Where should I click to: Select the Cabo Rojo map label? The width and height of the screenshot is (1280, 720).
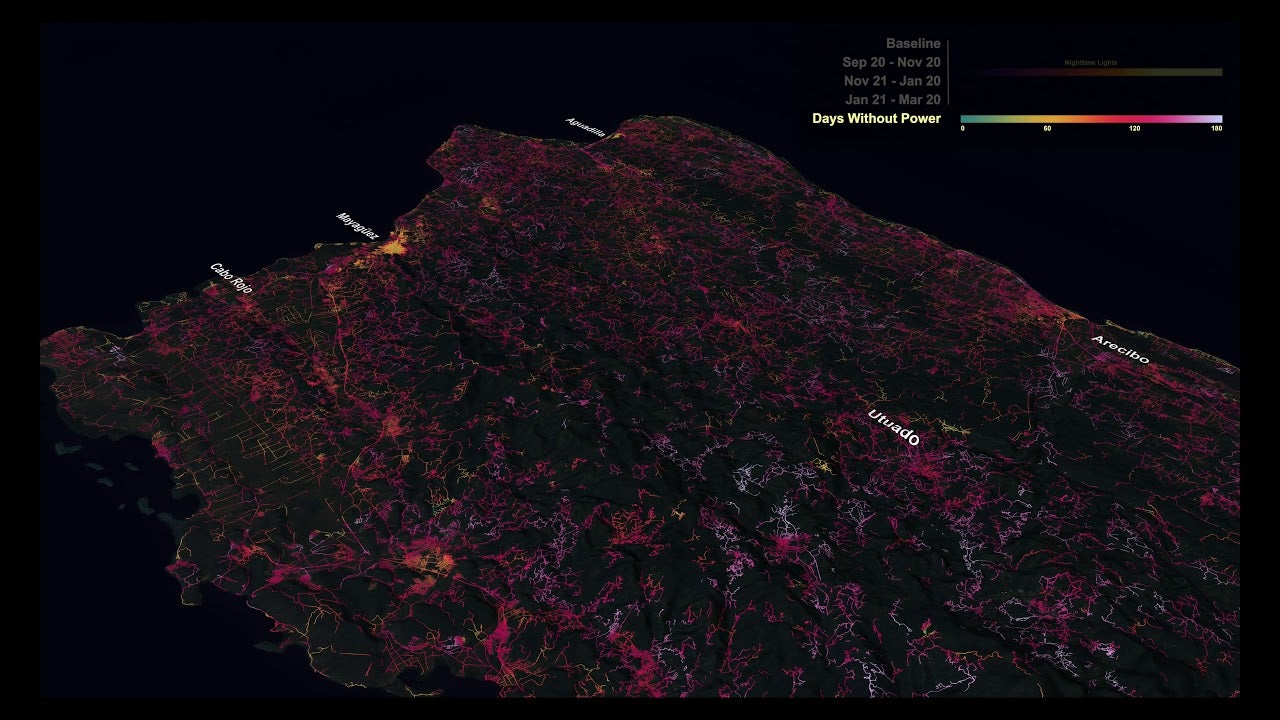pos(231,278)
